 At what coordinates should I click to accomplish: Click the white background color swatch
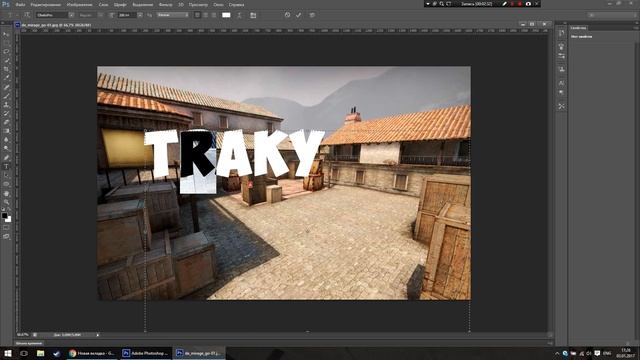[x=9, y=219]
